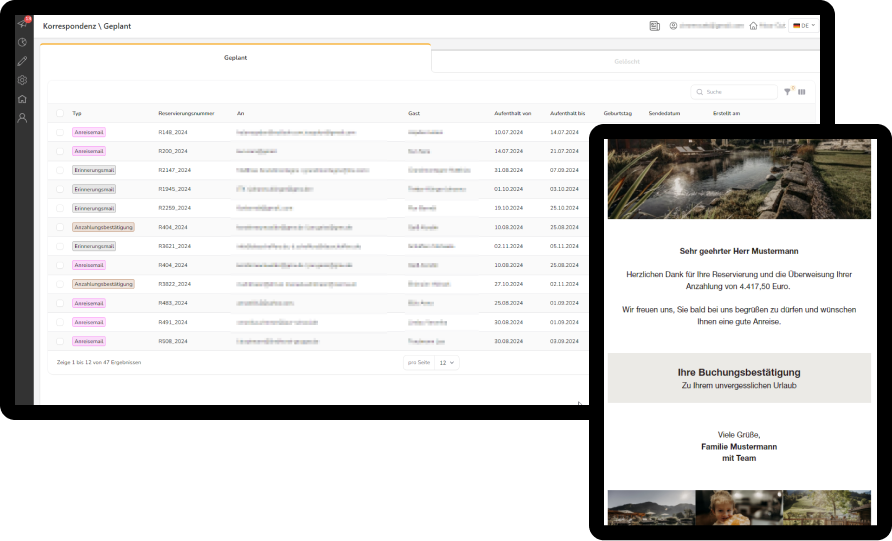Viewport: 892px width, 541px height.
Task: Select the checkbox for row R2147_2024
Action: click(x=60, y=170)
